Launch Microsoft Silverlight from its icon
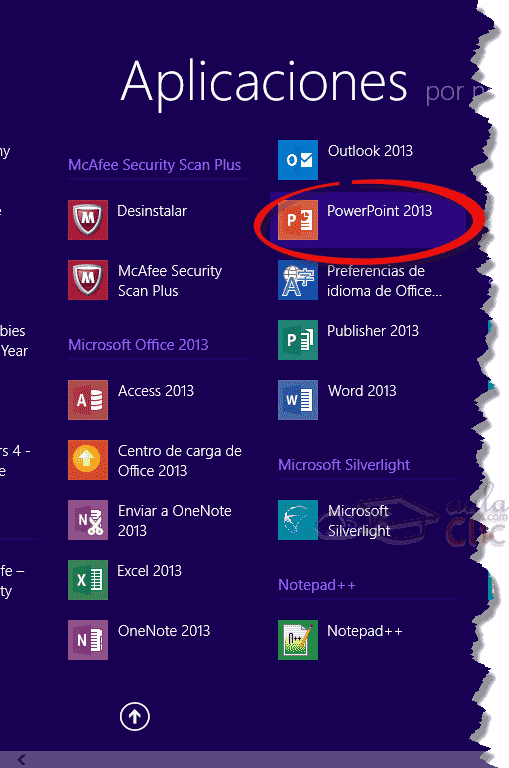 tap(298, 520)
